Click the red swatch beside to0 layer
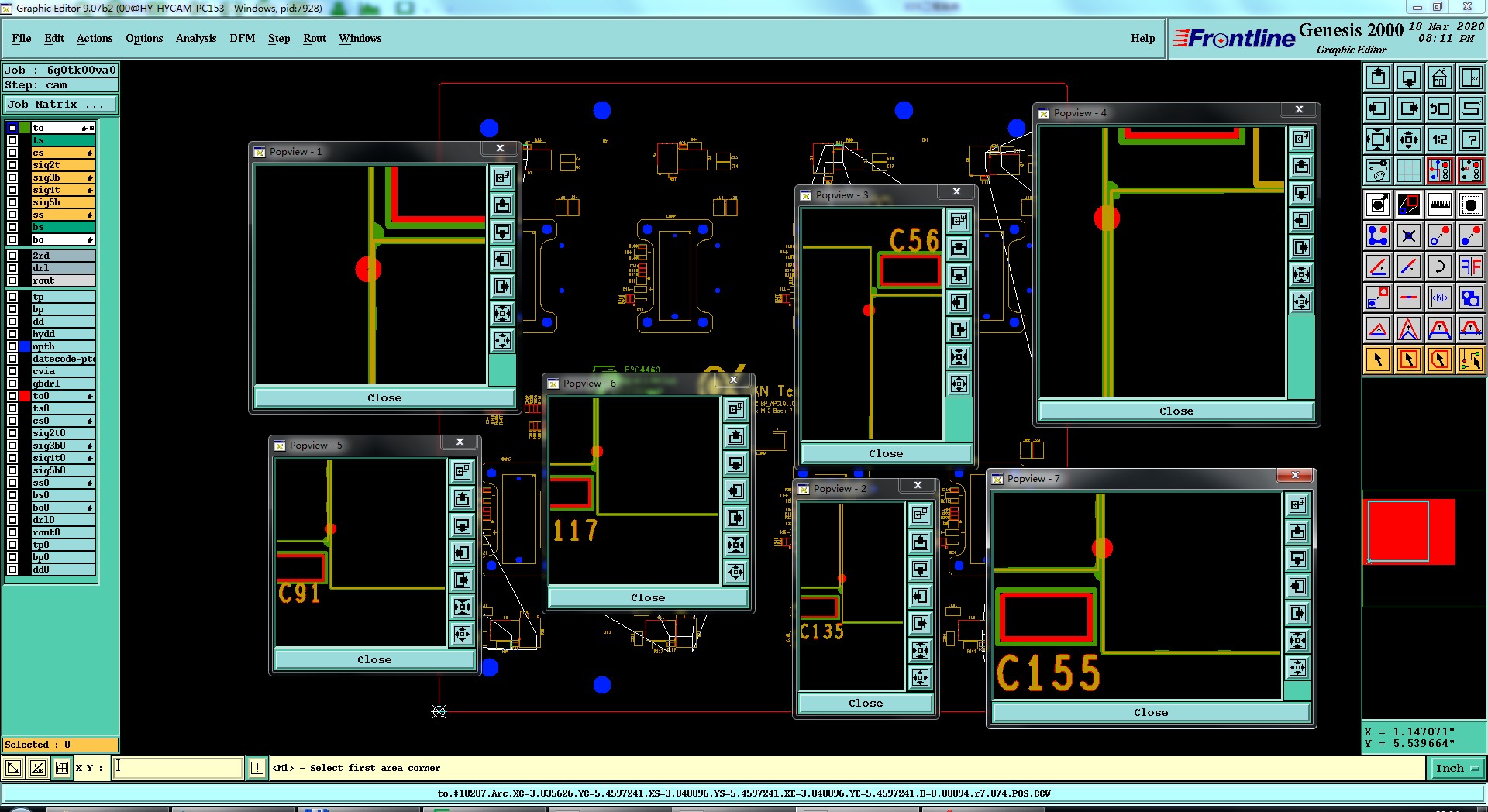The width and height of the screenshot is (1488, 812). tap(25, 396)
